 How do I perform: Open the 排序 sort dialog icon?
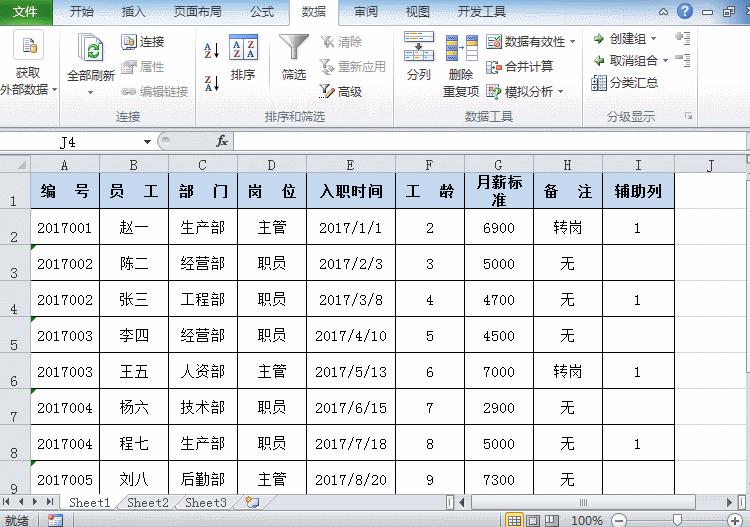243,47
